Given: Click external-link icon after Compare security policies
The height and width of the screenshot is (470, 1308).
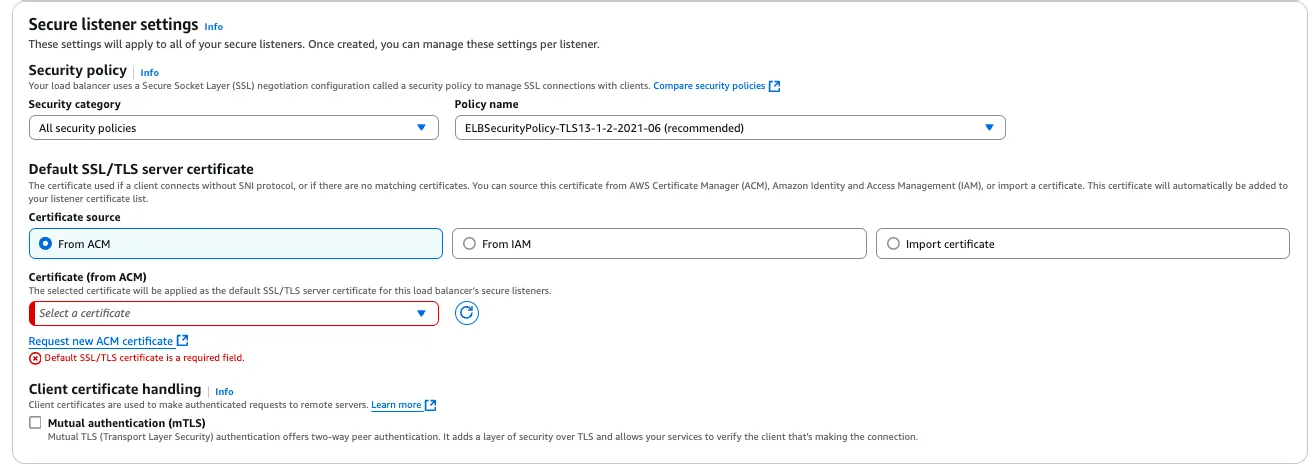Looking at the screenshot, I should [775, 86].
